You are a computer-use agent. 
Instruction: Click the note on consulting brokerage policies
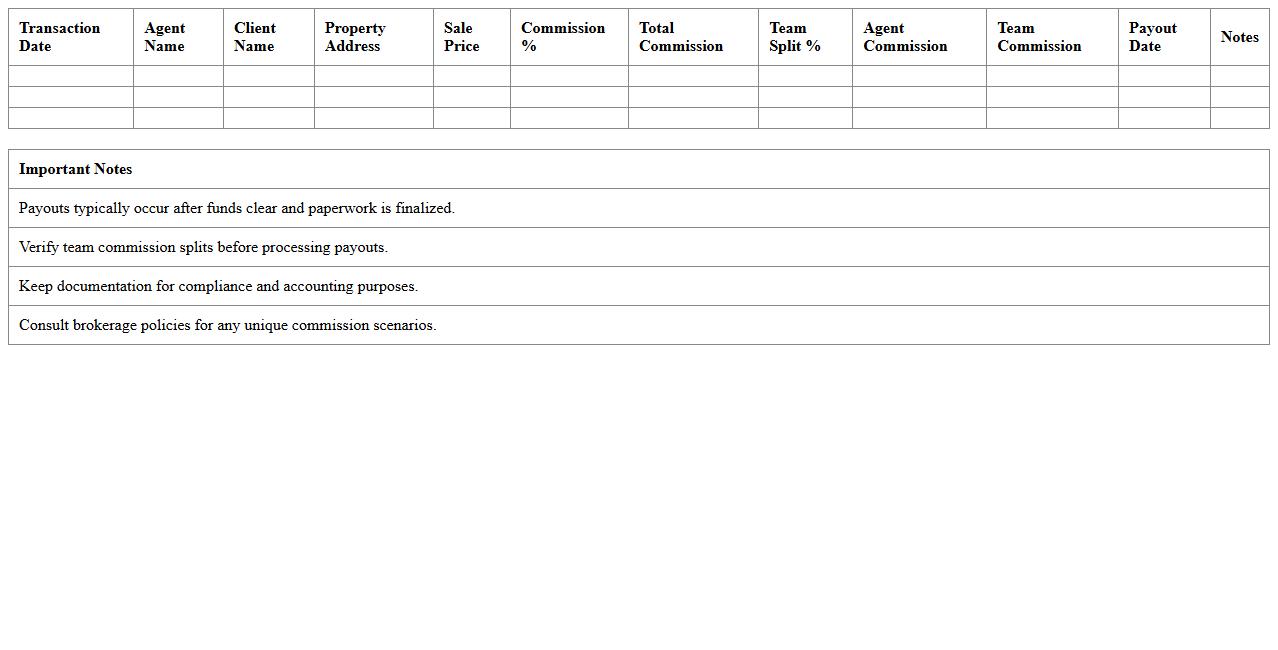227,325
